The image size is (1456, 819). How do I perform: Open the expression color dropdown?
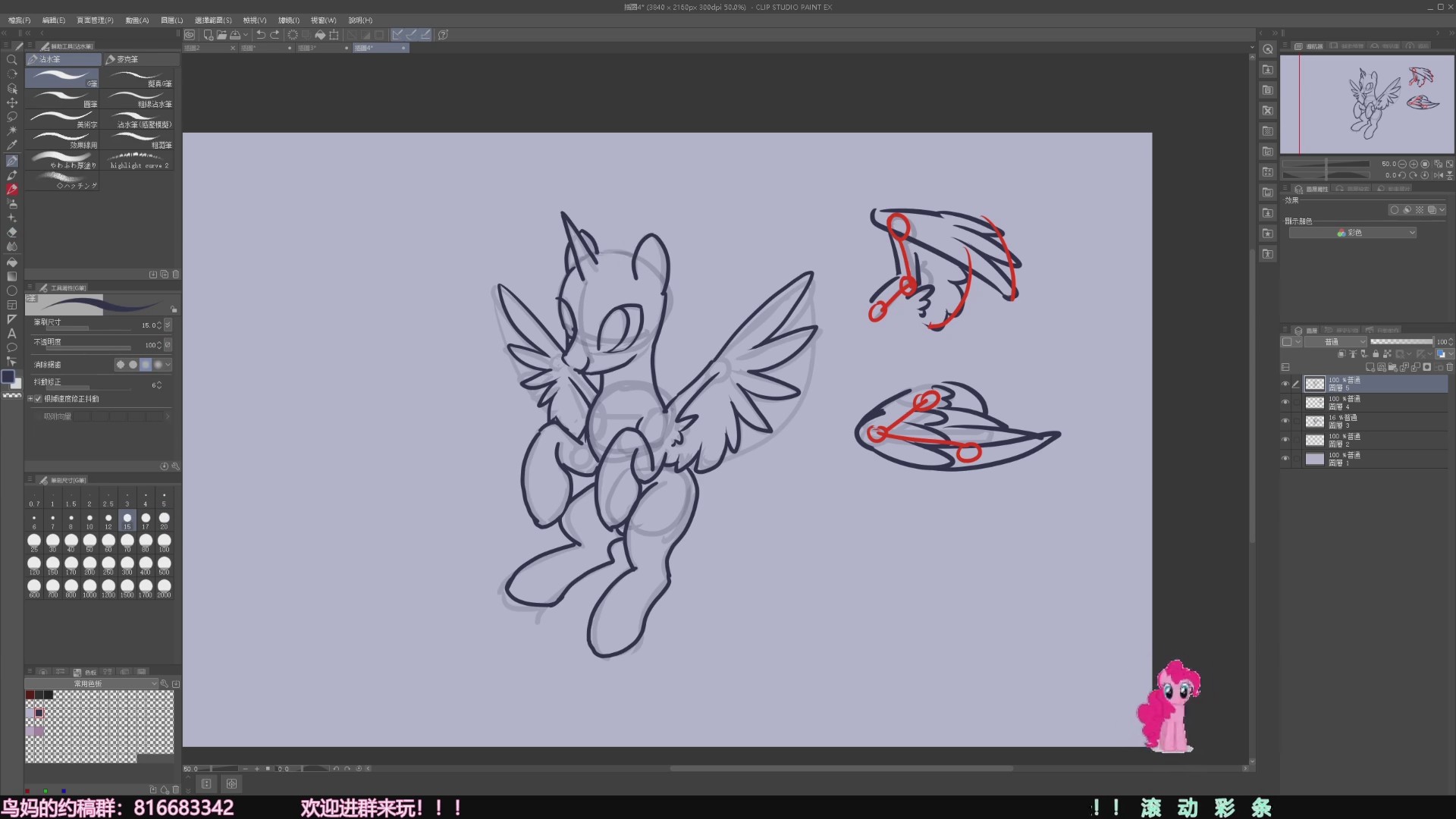(x=1353, y=233)
